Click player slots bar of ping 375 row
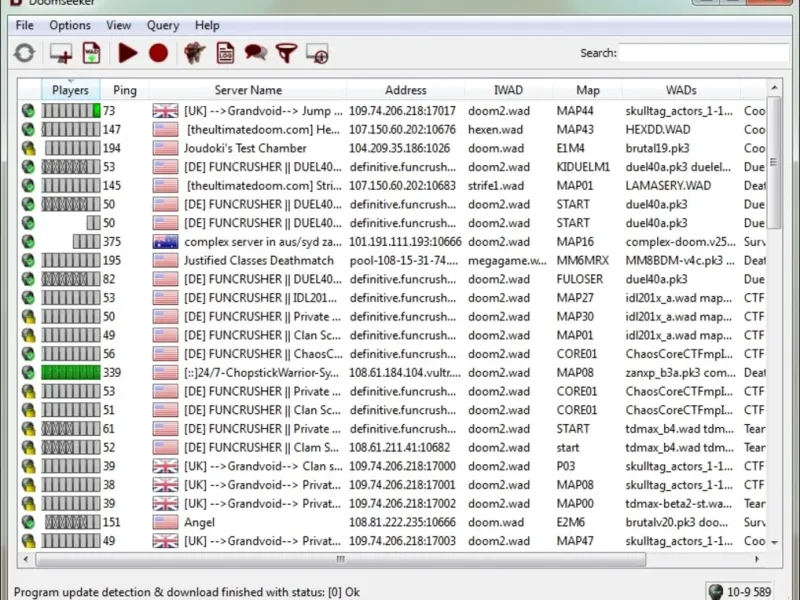The height and width of the screenshot is (600, 800). 87,242
